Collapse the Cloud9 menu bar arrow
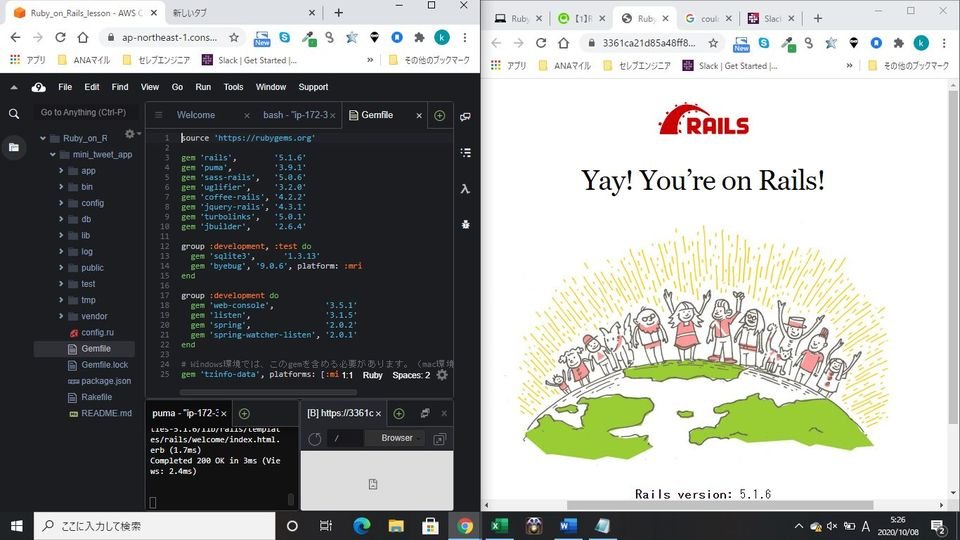The width and height of the screenshot is (960, 540). tap(13, 87)
